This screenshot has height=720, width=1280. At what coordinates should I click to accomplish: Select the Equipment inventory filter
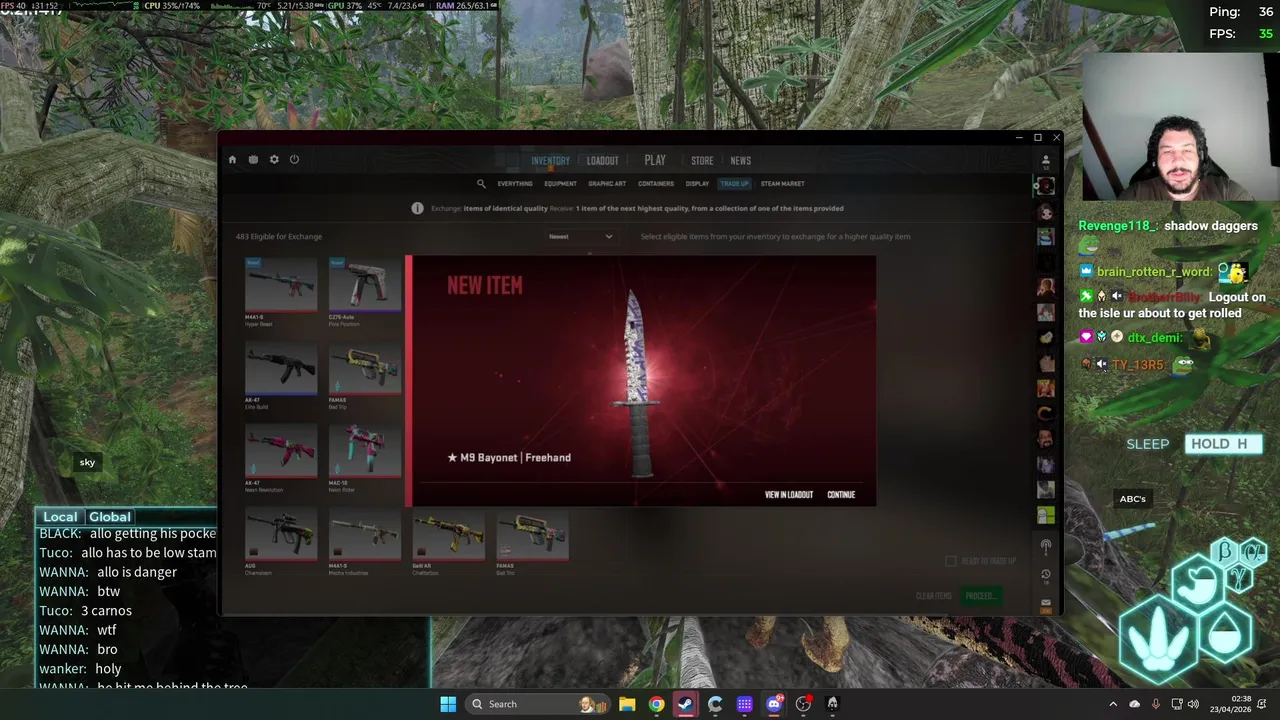pyautogui.click(x=560, y=184)
